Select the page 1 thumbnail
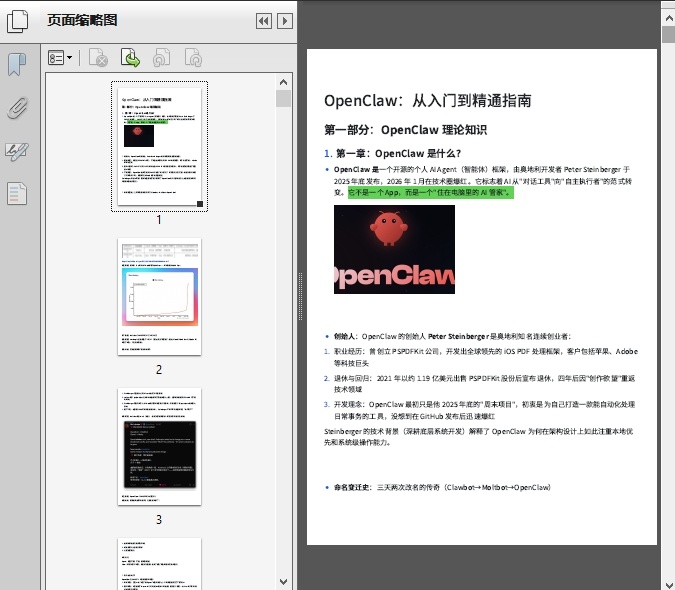Screen dimensions: 675x590 click(x=159, y=146)
